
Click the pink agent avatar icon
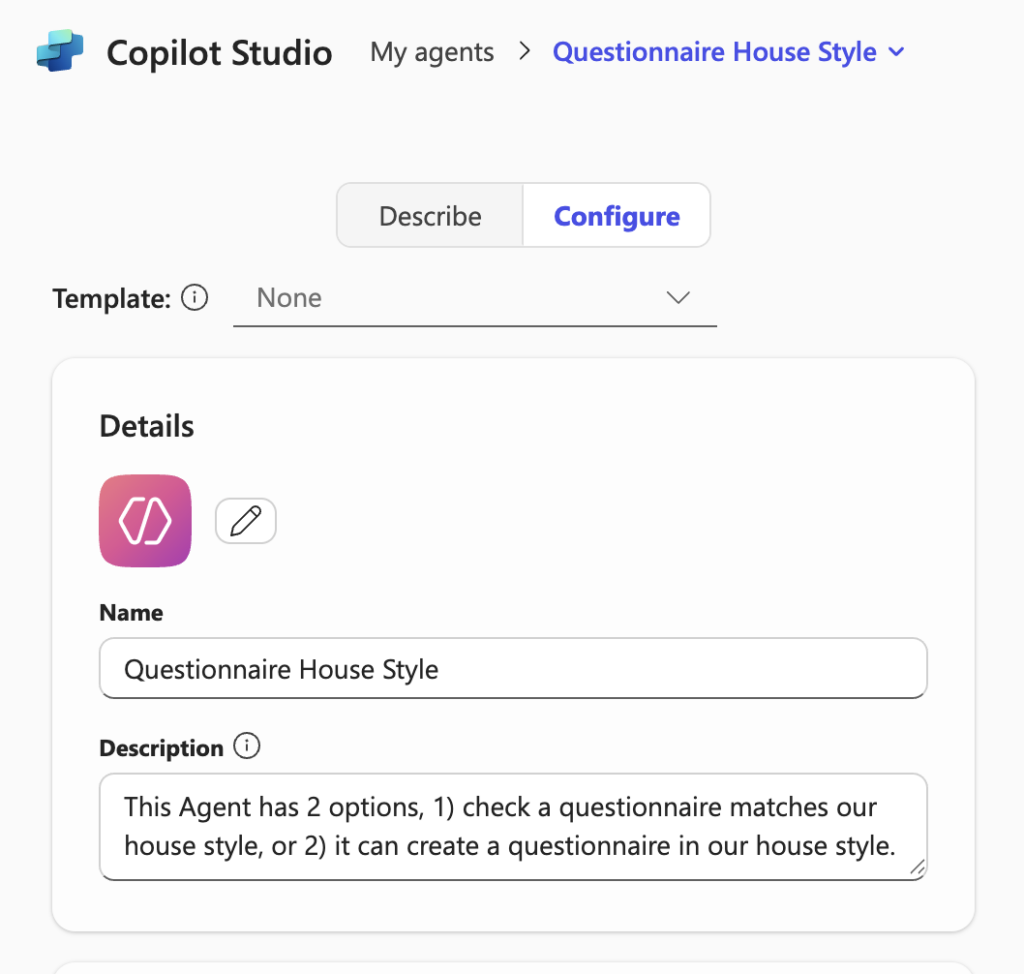pos(145,521)
